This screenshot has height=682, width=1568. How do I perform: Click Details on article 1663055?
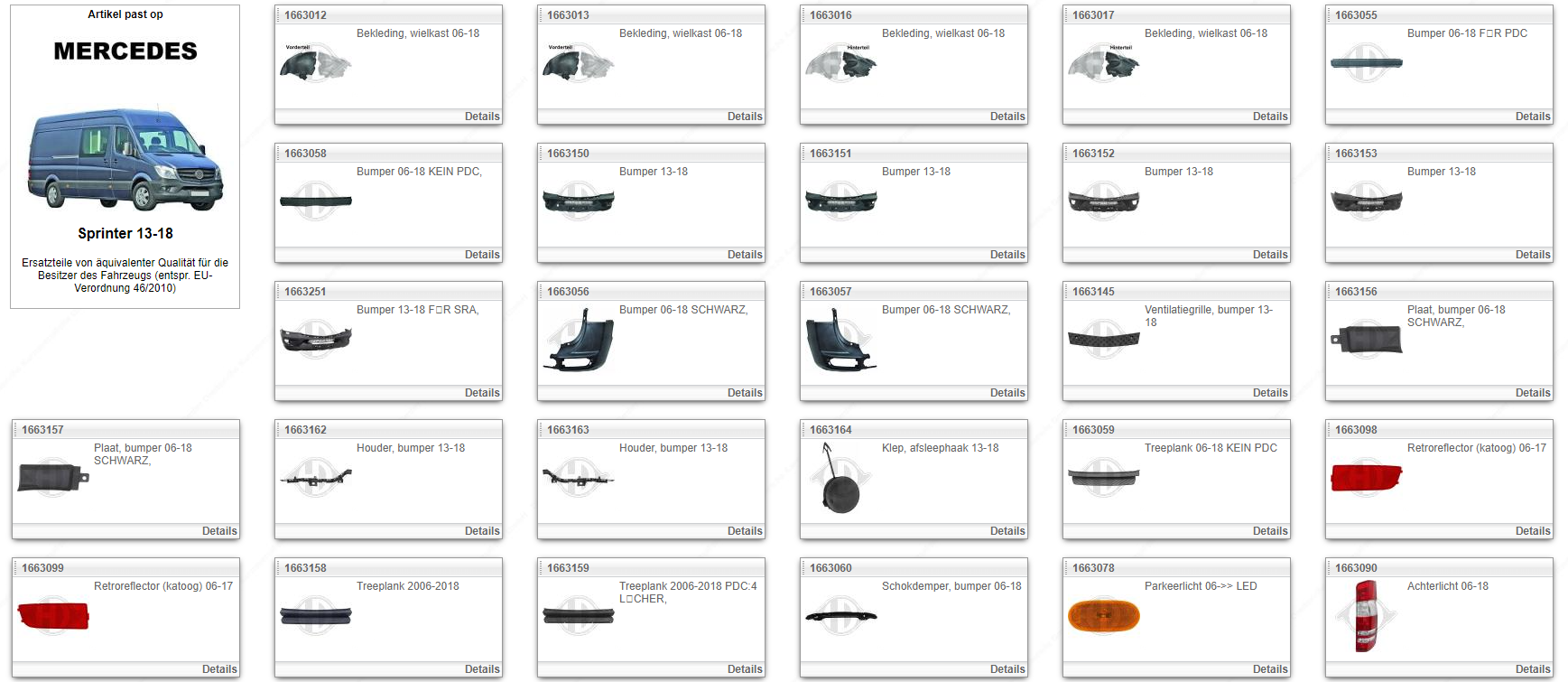(1532, 117)
